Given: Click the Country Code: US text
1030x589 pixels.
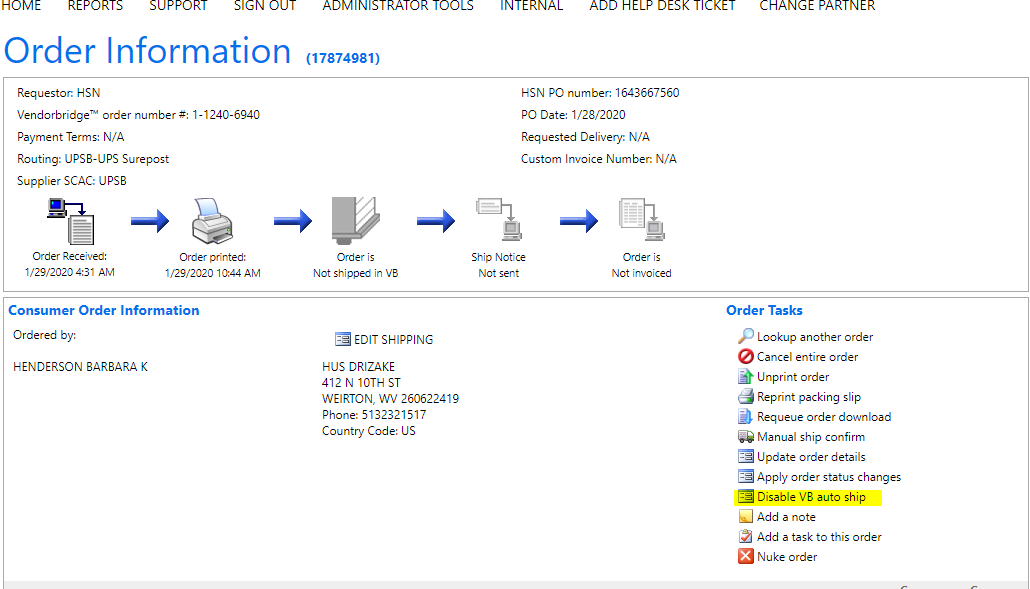Looking at the screenshot, I should click(x=369, y=431).
